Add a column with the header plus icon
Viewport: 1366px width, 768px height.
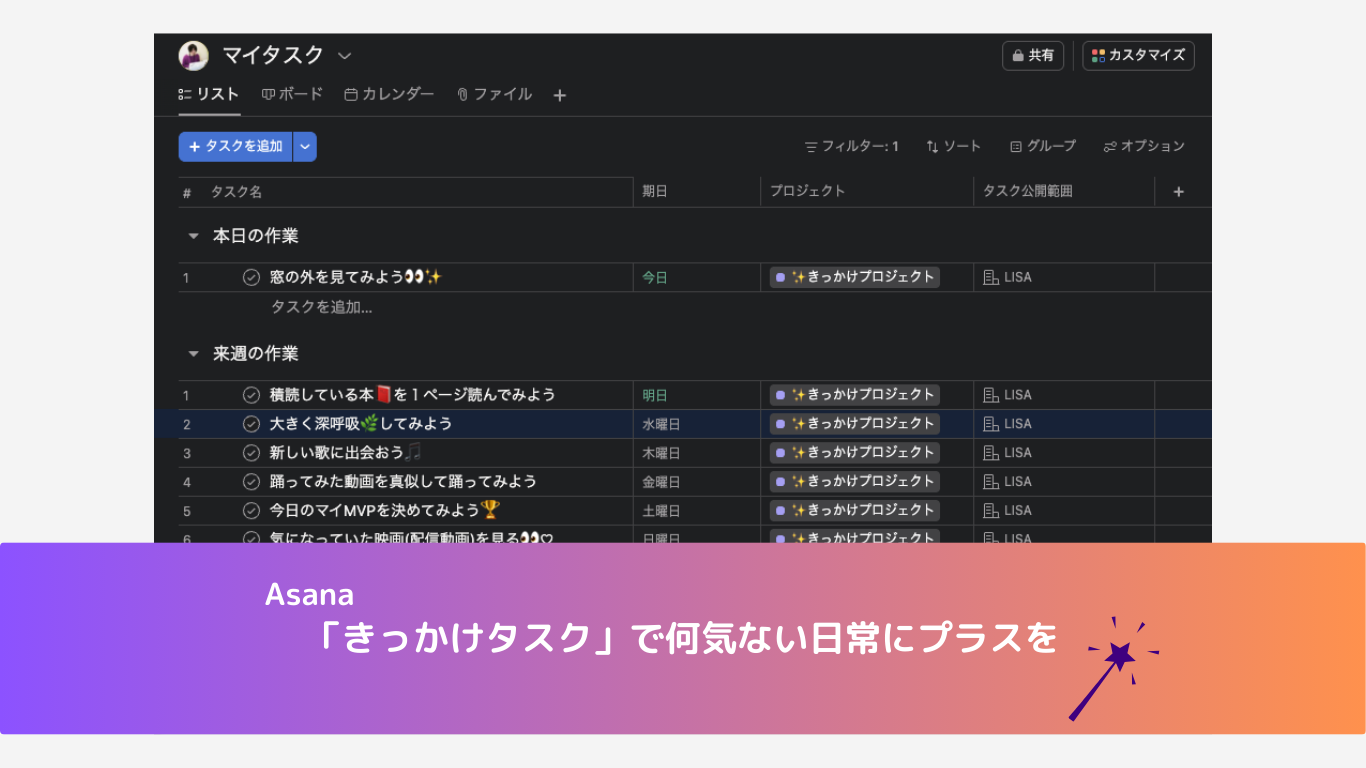pyautogui.click(x=1178, y=192)
